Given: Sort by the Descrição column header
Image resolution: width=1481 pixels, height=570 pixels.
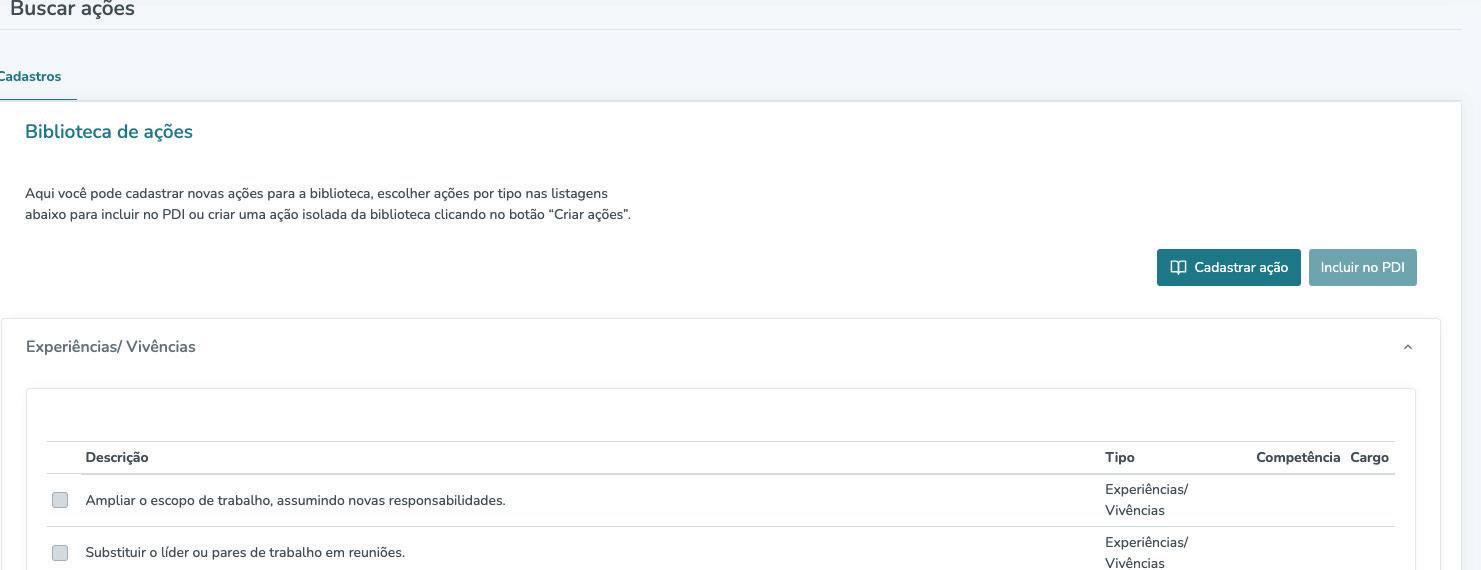Looking at the screenshot, I should coord(117,457).
